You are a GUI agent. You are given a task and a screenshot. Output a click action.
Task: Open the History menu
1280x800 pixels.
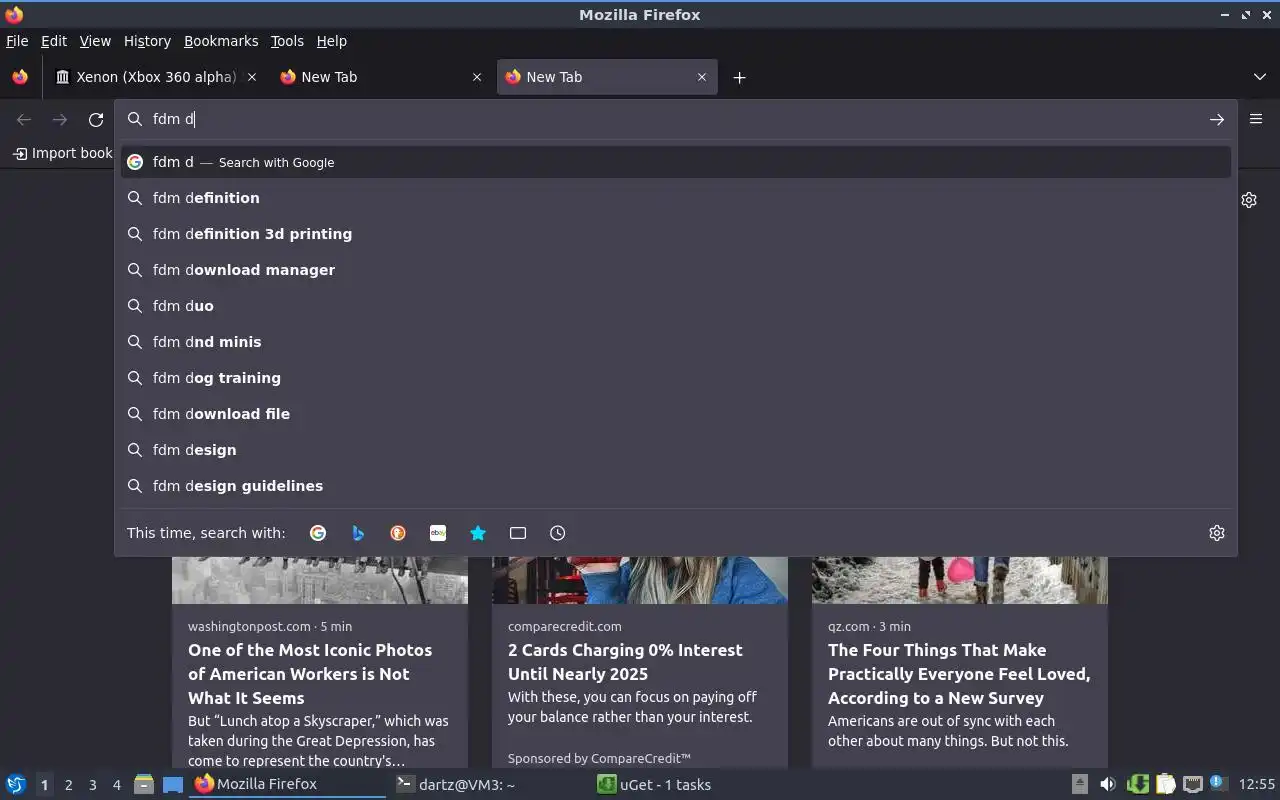click(x=147, y=41)
